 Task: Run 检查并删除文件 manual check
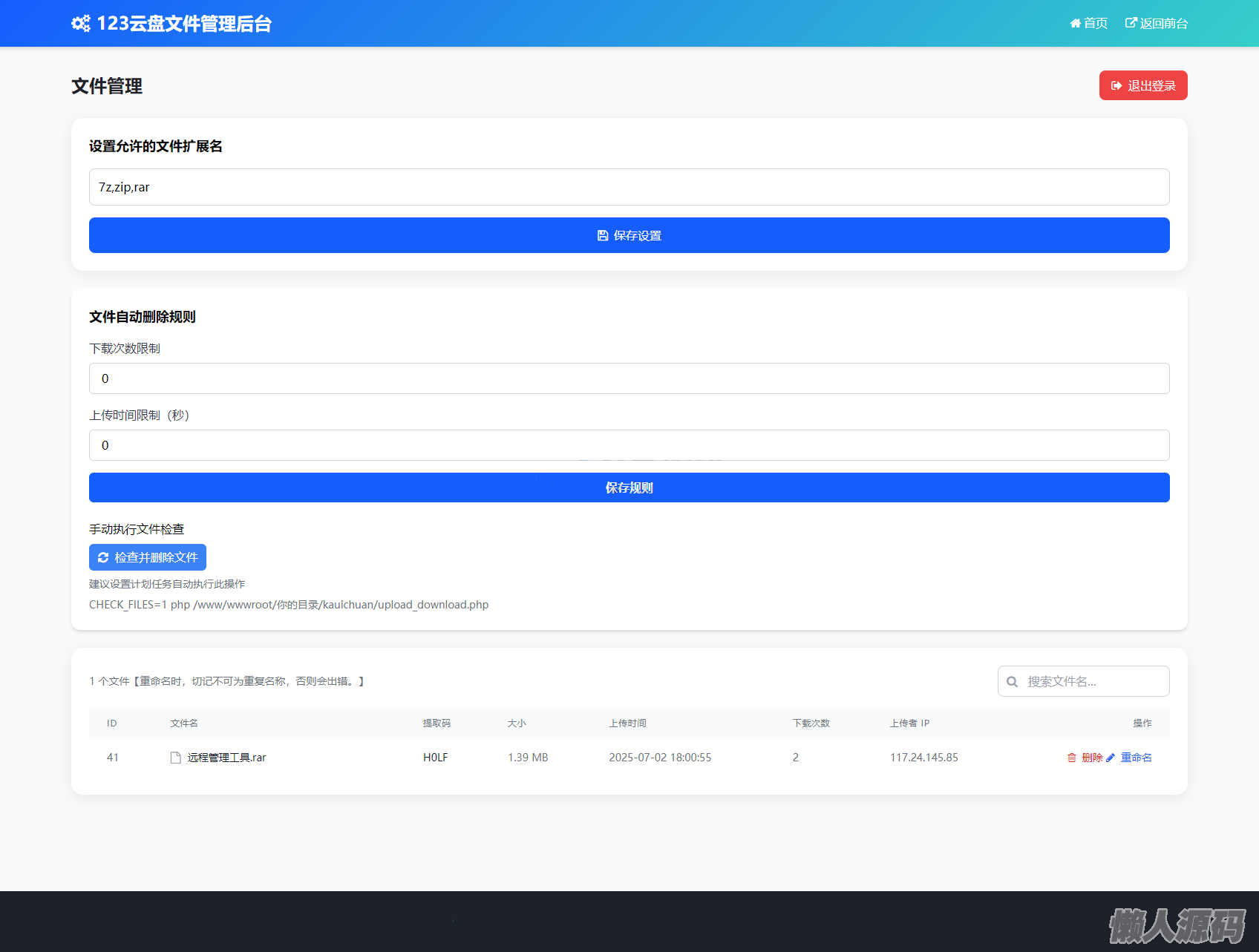156,557
